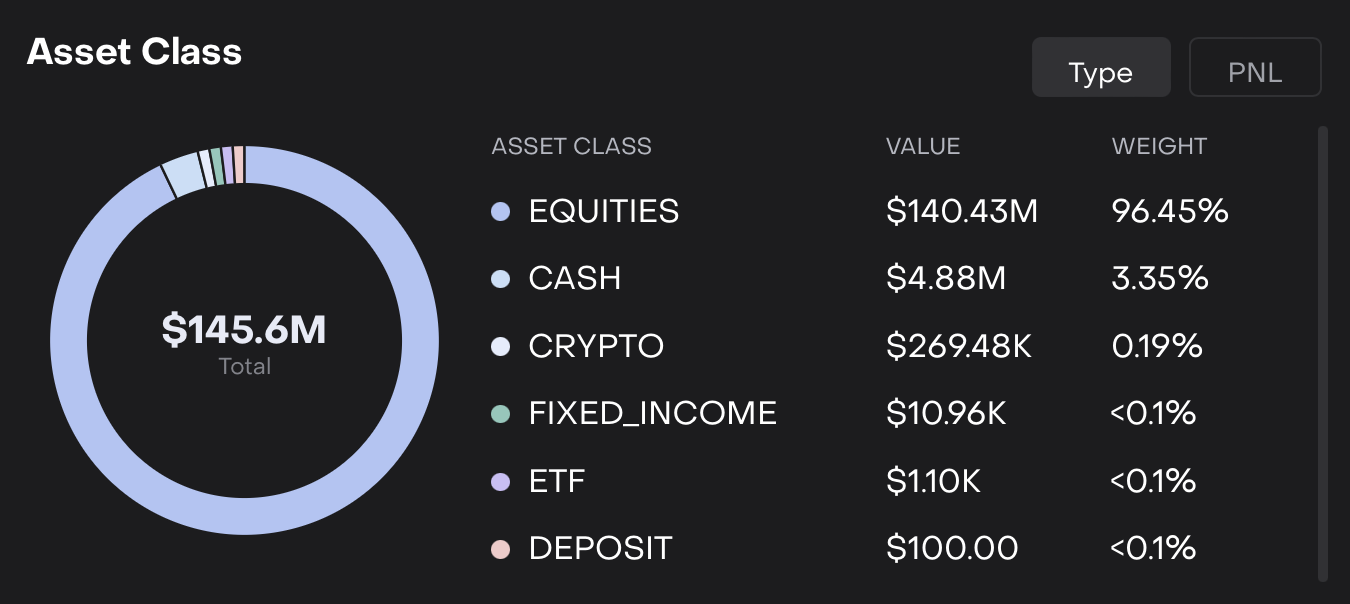The image size is (1350, 604).
Task: Click the DEPOSIT asset class label
Action: (600, 549)
